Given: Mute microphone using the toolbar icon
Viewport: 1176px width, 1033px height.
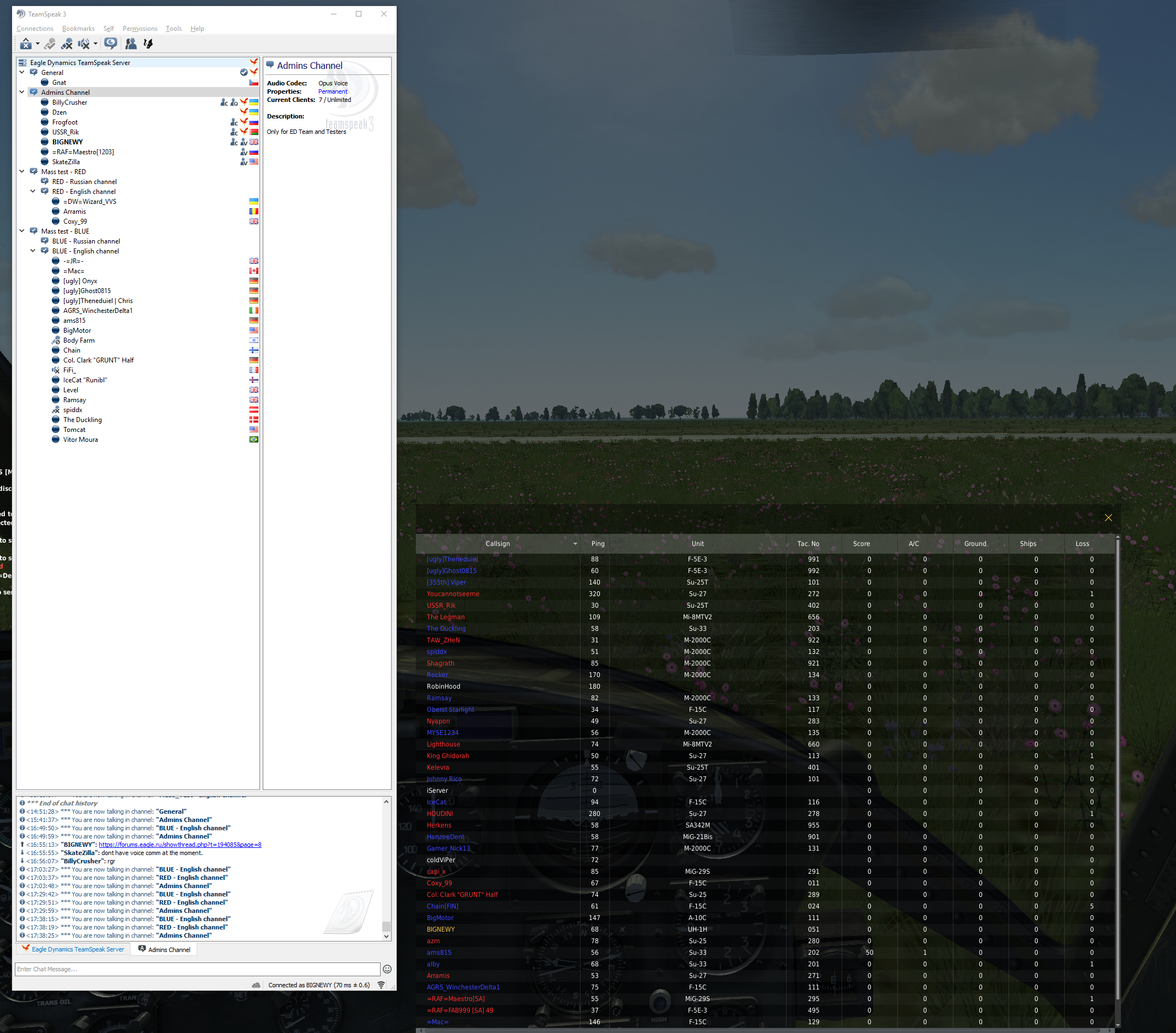Looking at the screenshot, I should click(67, 44).
